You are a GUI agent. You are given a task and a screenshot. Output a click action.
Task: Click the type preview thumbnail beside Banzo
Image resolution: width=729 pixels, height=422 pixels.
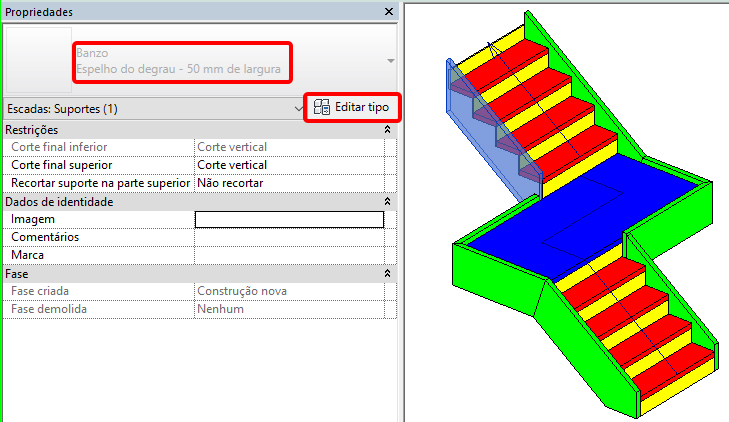36,62
